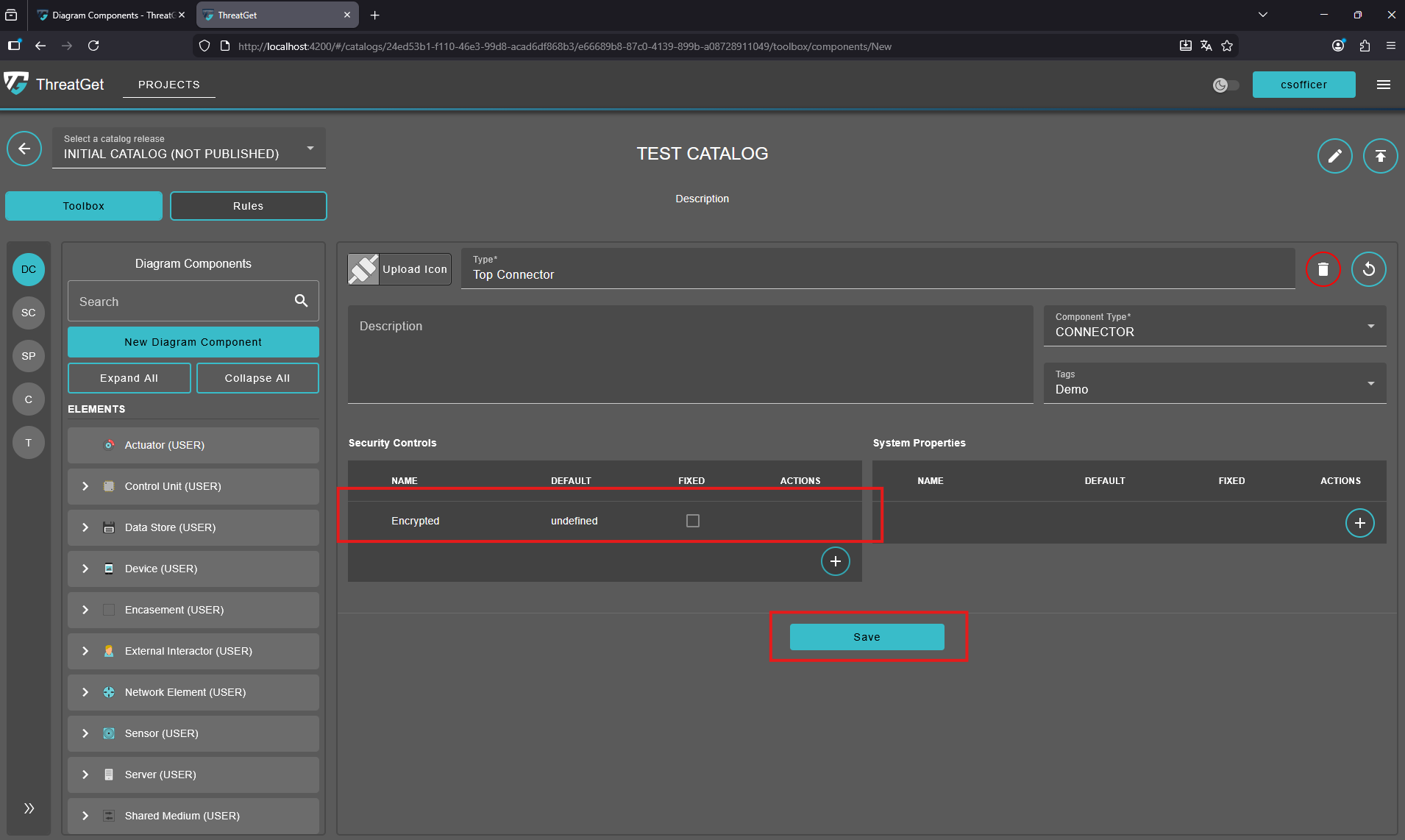Edit the catalog with the pencil icon
Image resolution: width=1405 pixels, height=840 pixels.
(x=1334, y=156)
